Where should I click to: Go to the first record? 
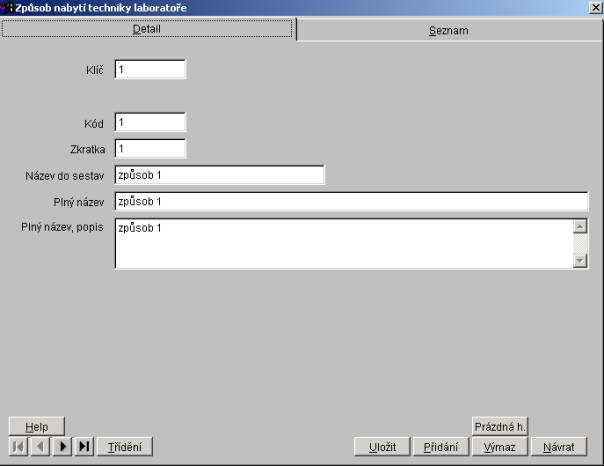18,447
